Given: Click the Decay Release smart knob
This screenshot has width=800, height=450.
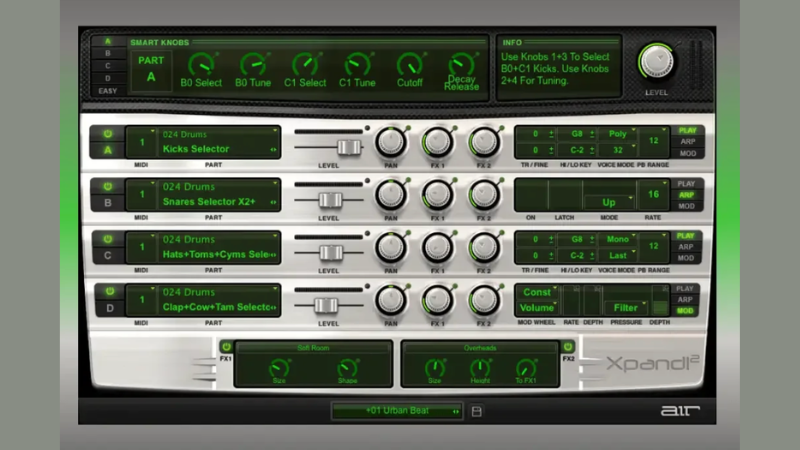Looking at the screenshot, I should point(461,64).
